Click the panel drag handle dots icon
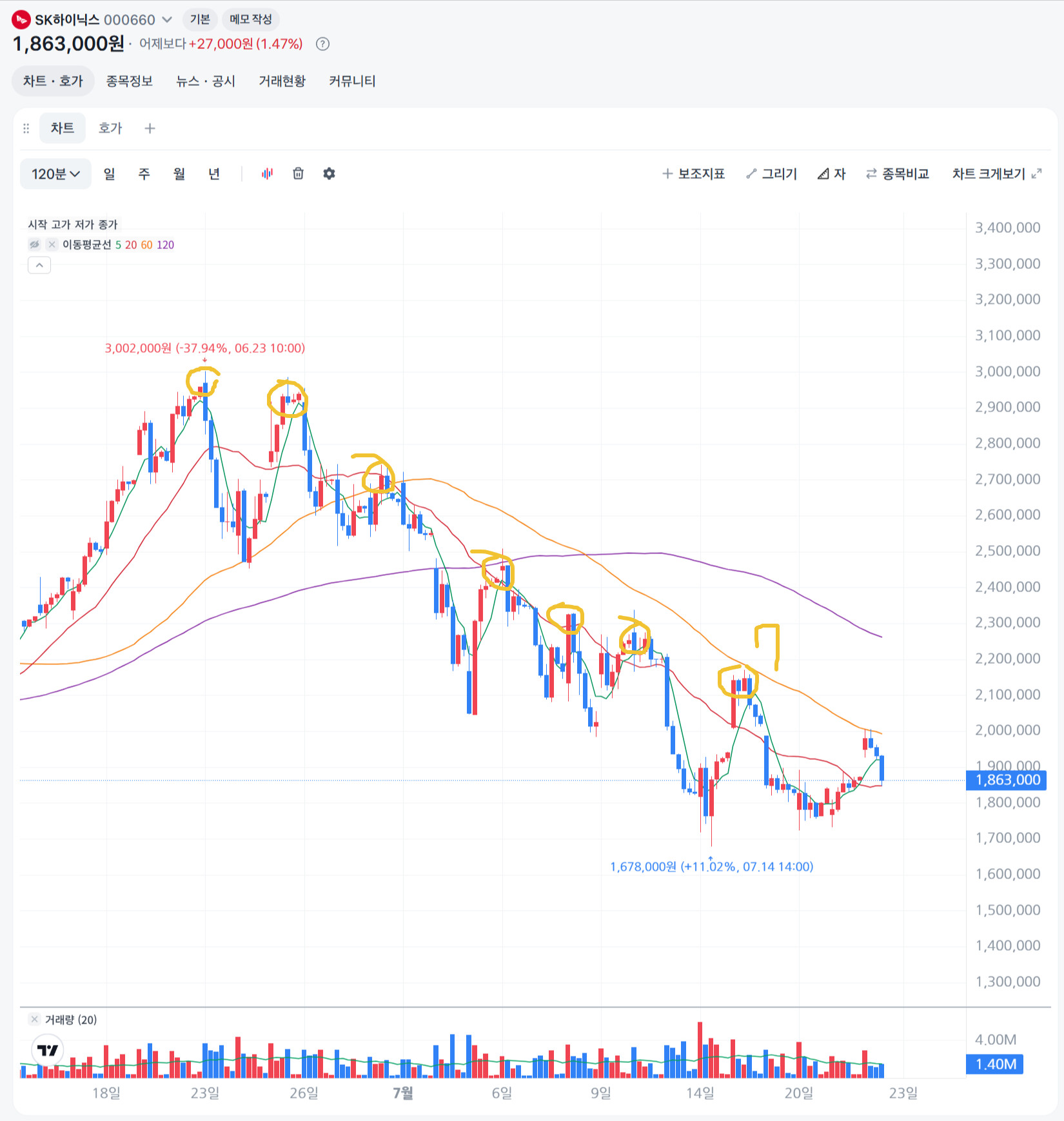 tap(26, 128)
